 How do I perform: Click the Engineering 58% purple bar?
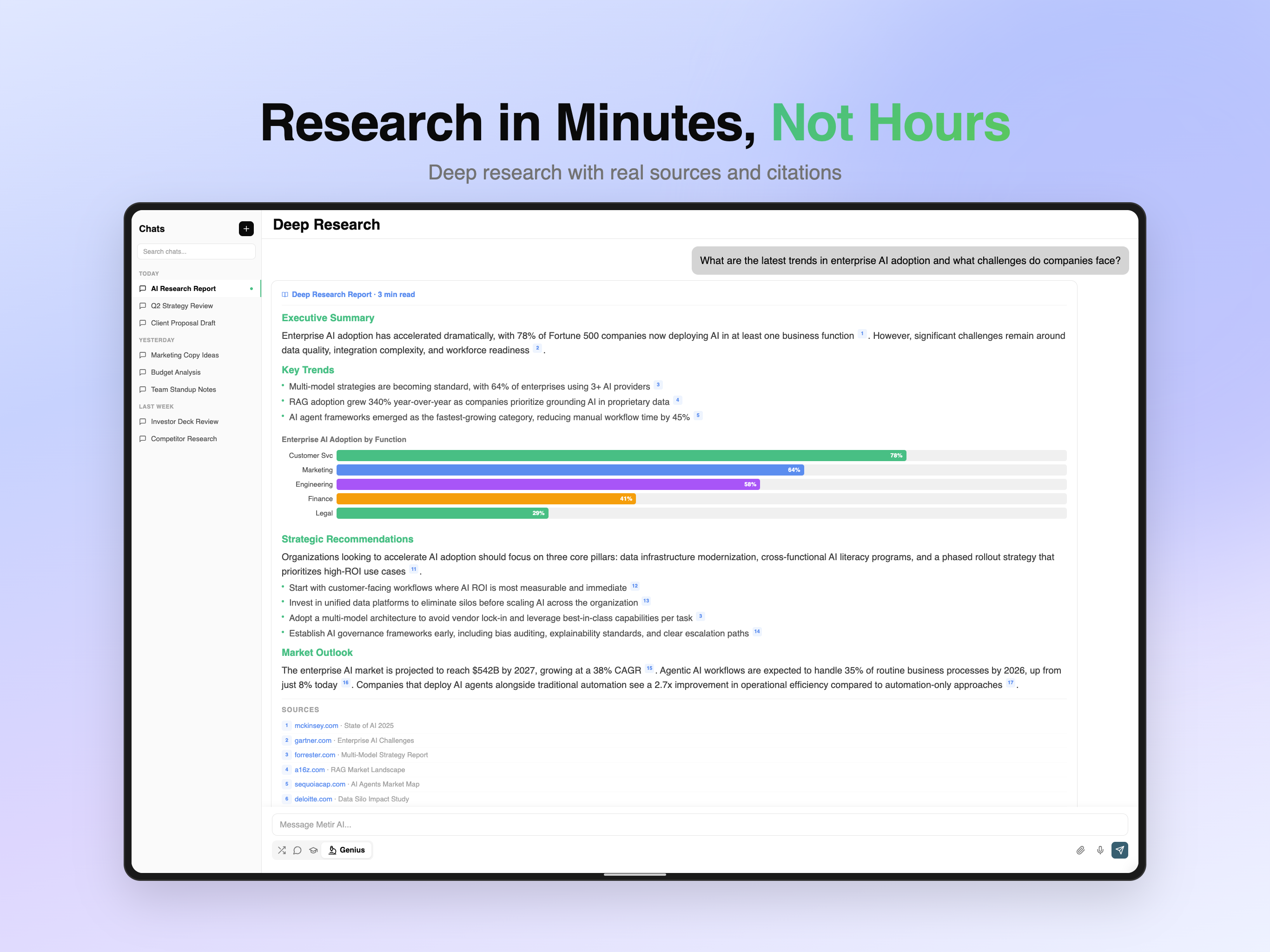(549, 485)
